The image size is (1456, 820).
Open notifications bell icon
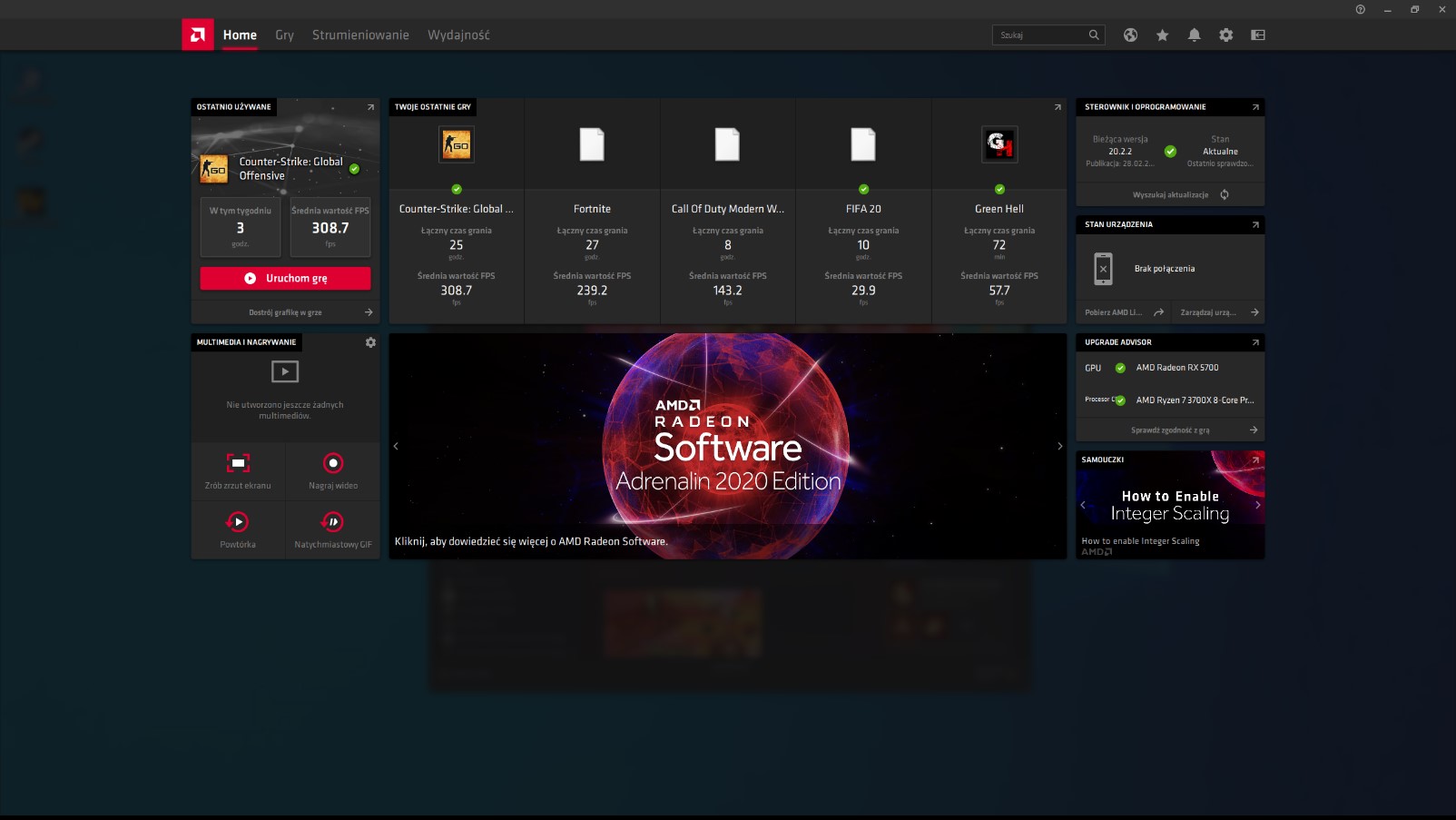tap(1194, 35)
